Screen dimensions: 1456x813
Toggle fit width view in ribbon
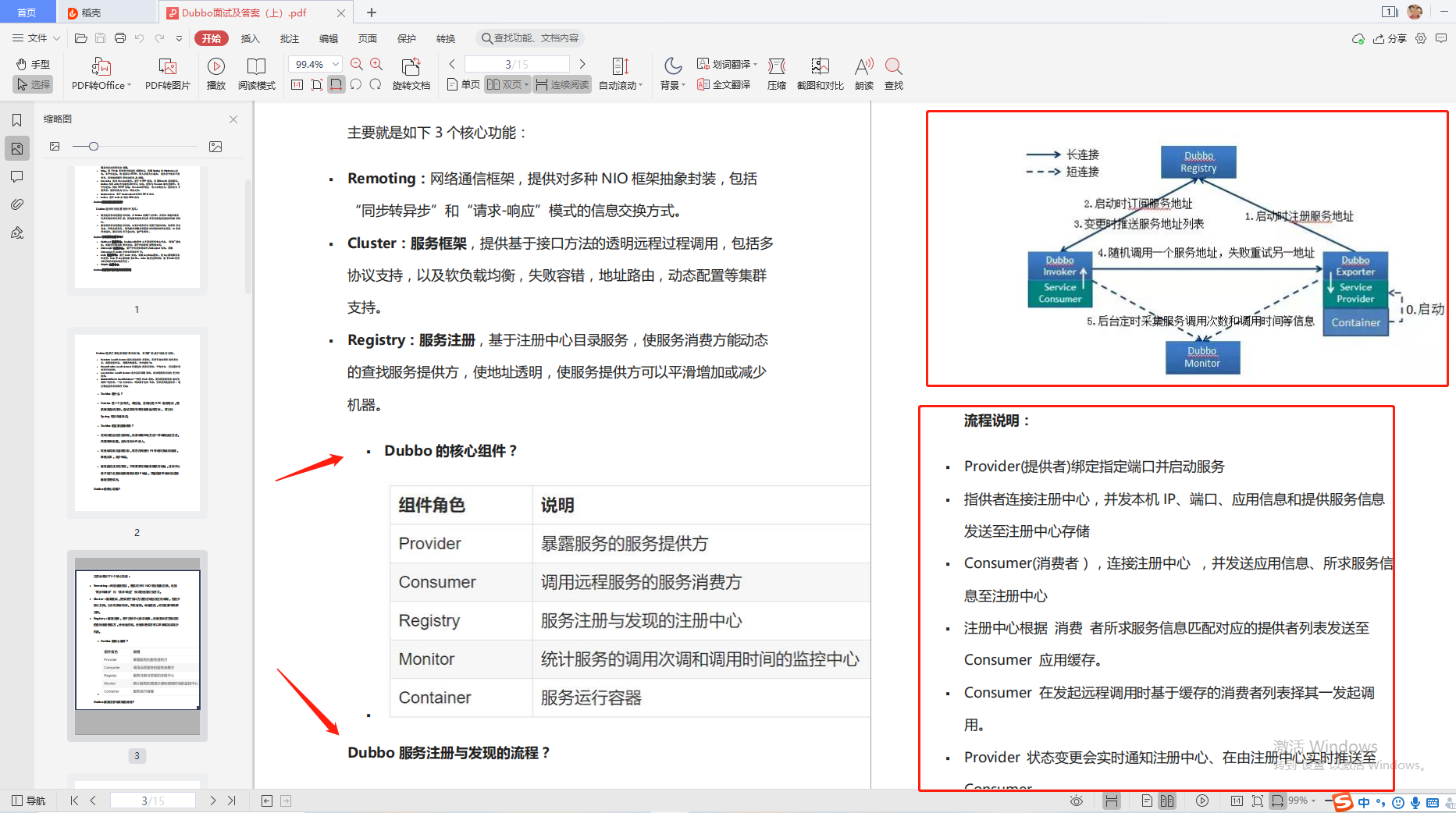pyautogui.click(x=336, y=84)
